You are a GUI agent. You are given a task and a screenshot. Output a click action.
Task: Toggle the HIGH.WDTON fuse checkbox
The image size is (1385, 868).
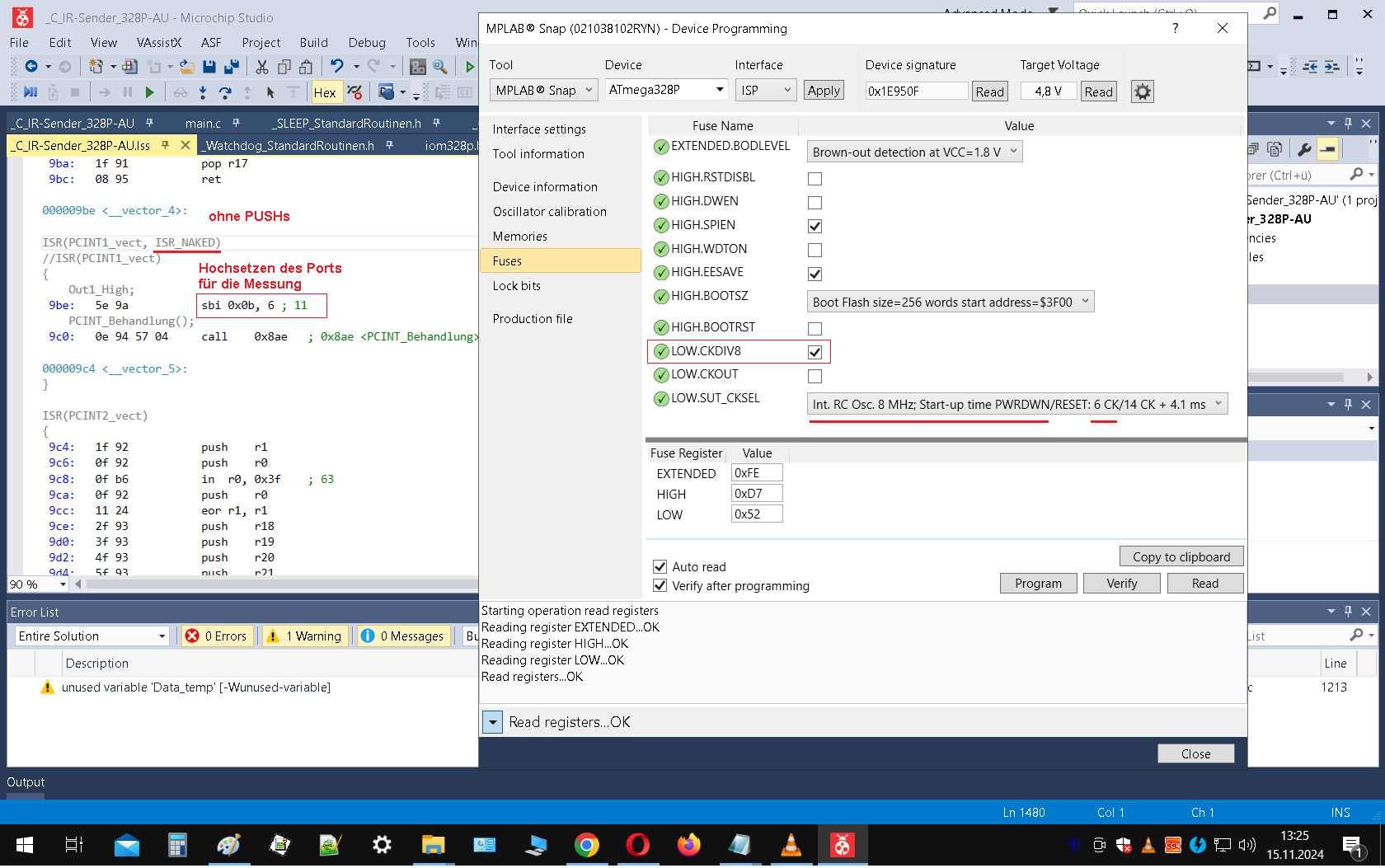[815, 251]
